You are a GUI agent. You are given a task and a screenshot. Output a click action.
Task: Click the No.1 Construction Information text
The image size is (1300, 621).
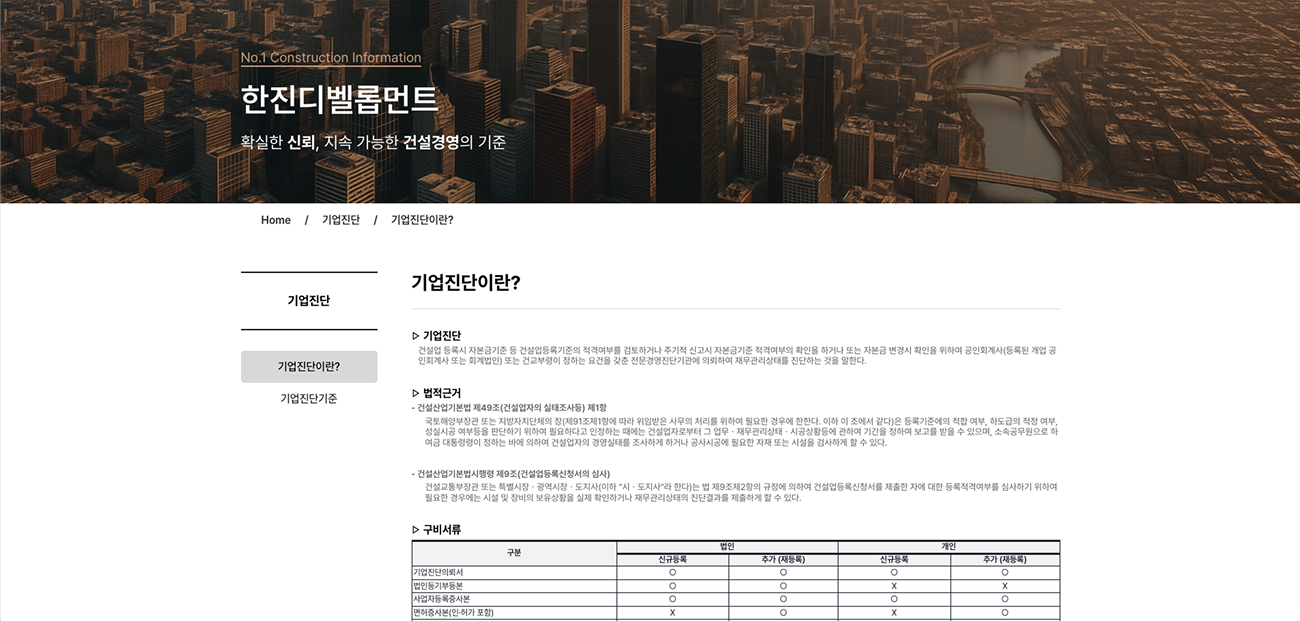click(x=331, y=58)
